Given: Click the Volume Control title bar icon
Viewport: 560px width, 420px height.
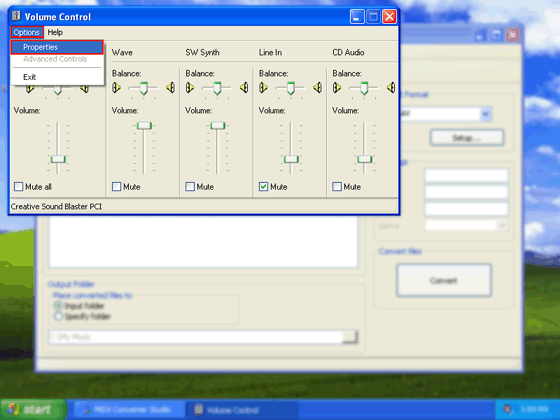Looking at the screenshot, I should 16,16.
